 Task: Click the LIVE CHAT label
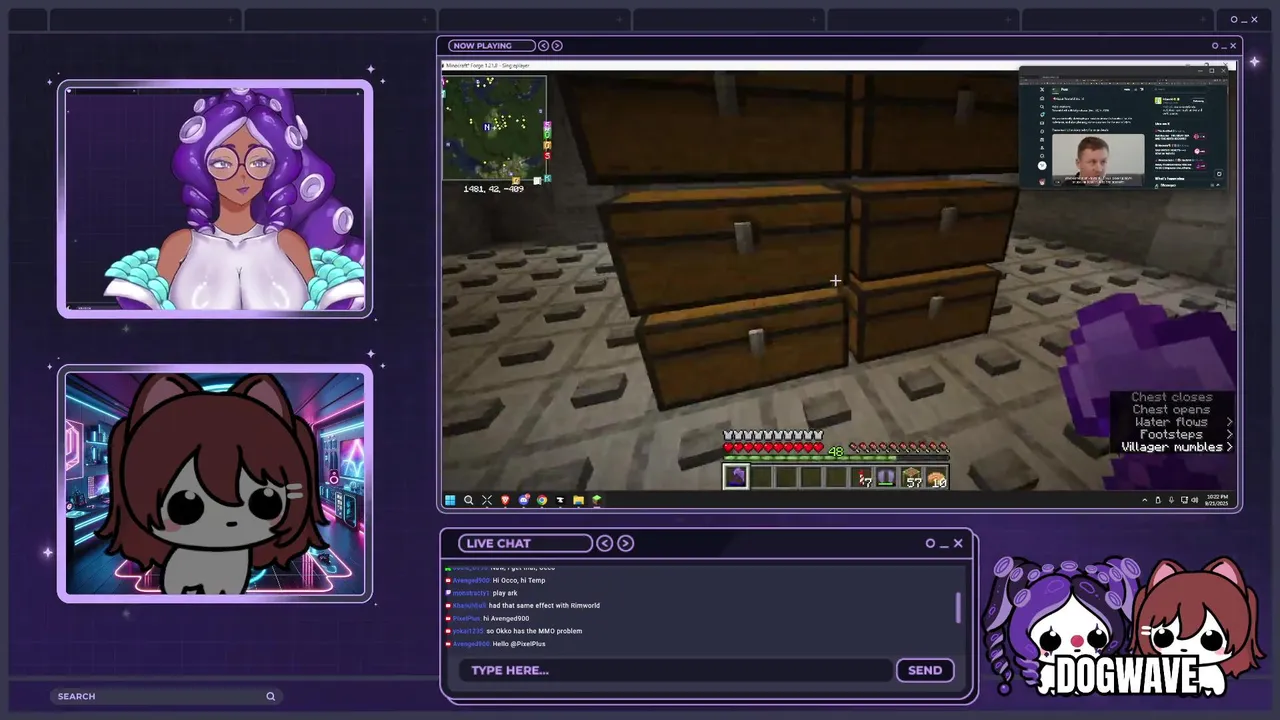coord(498,543)
